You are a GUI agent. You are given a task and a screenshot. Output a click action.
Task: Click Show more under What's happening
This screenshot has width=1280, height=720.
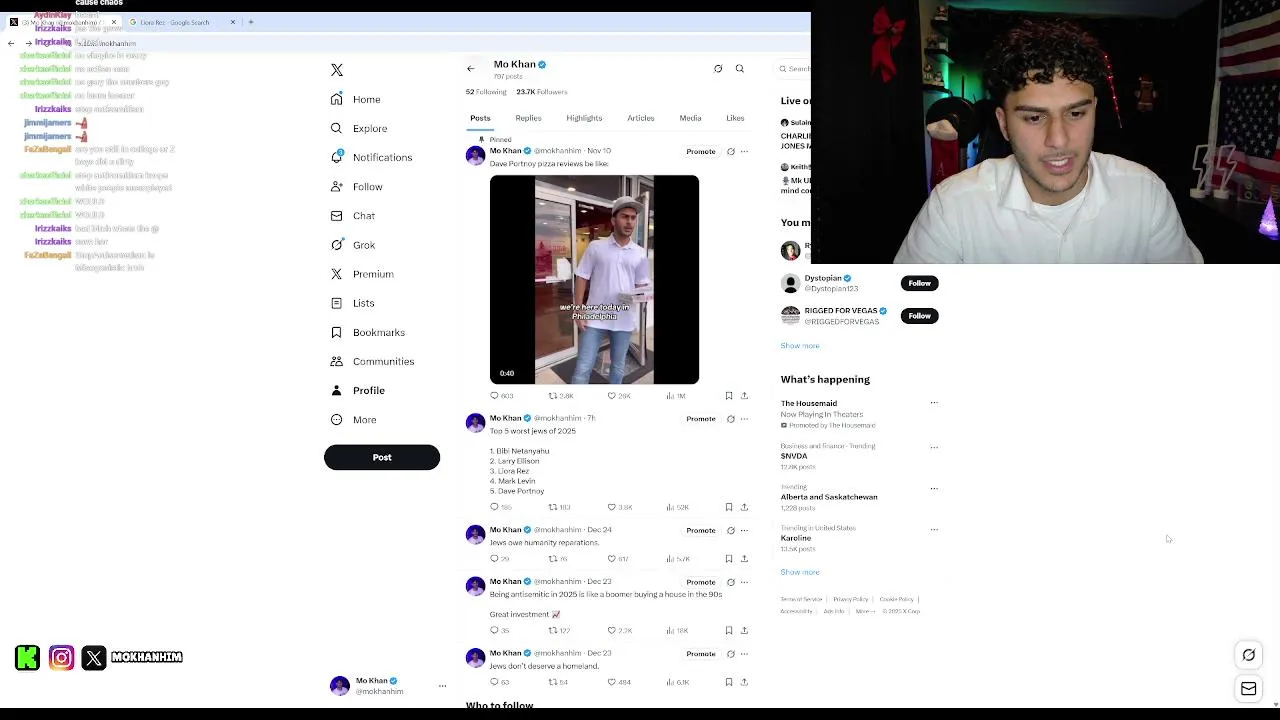coord(800,572)
